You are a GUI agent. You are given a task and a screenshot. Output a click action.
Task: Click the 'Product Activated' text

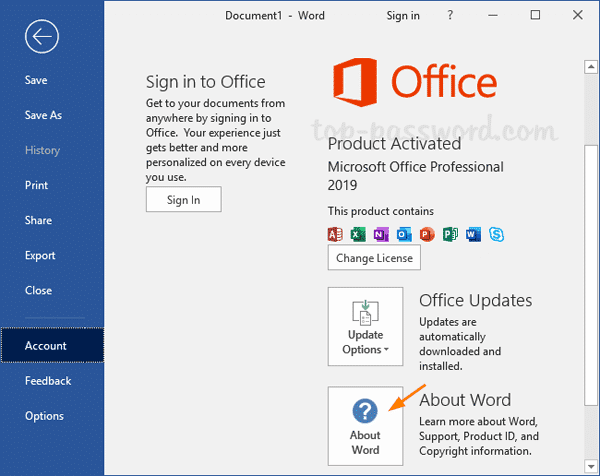pos(395,144)
